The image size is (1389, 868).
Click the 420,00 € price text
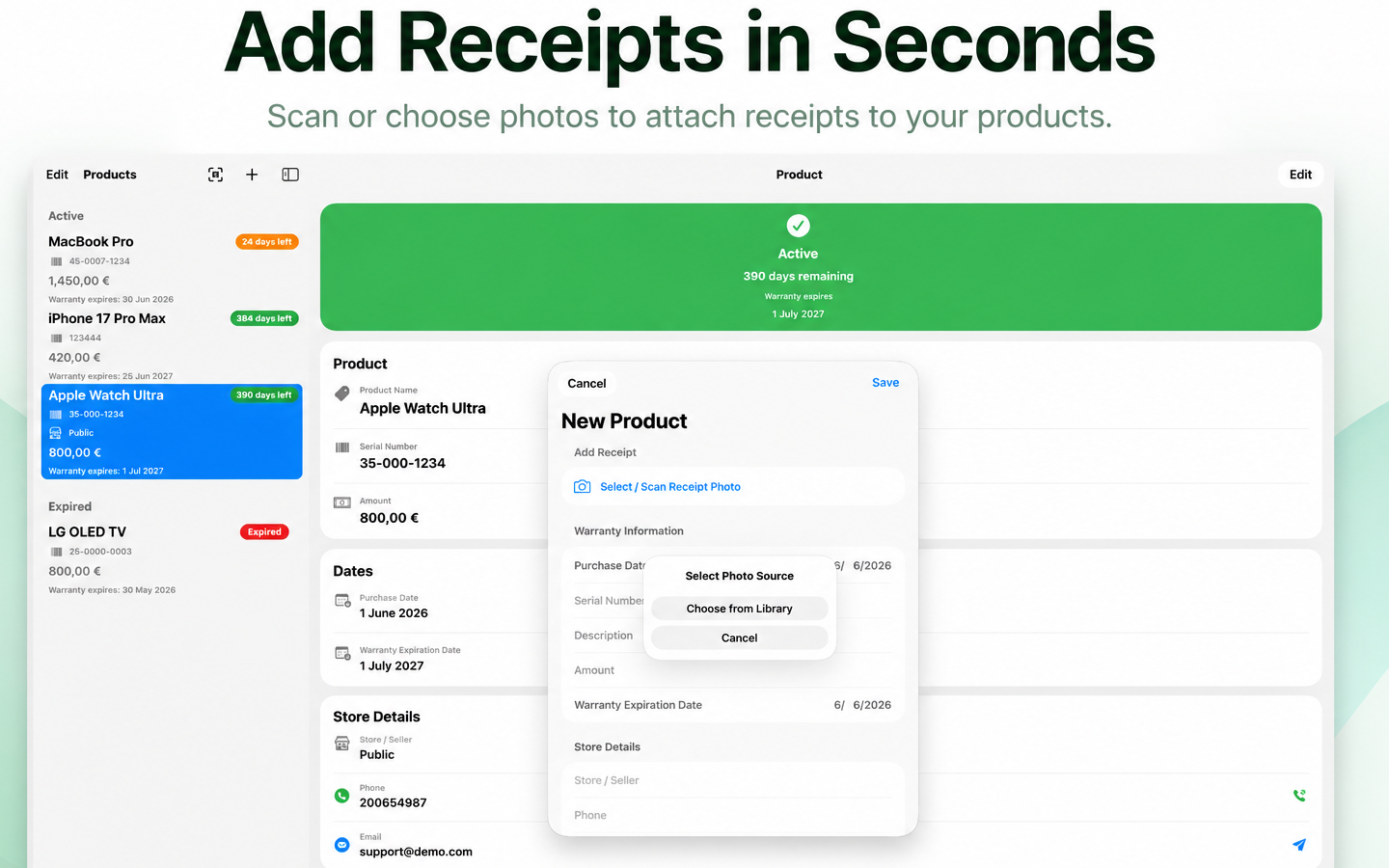click(74, 357)
